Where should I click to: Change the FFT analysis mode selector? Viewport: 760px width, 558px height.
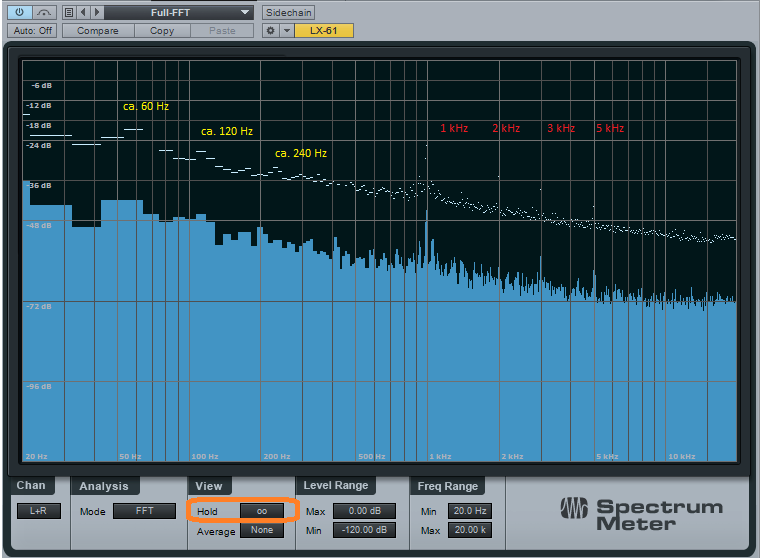click(x=144, y=511)
